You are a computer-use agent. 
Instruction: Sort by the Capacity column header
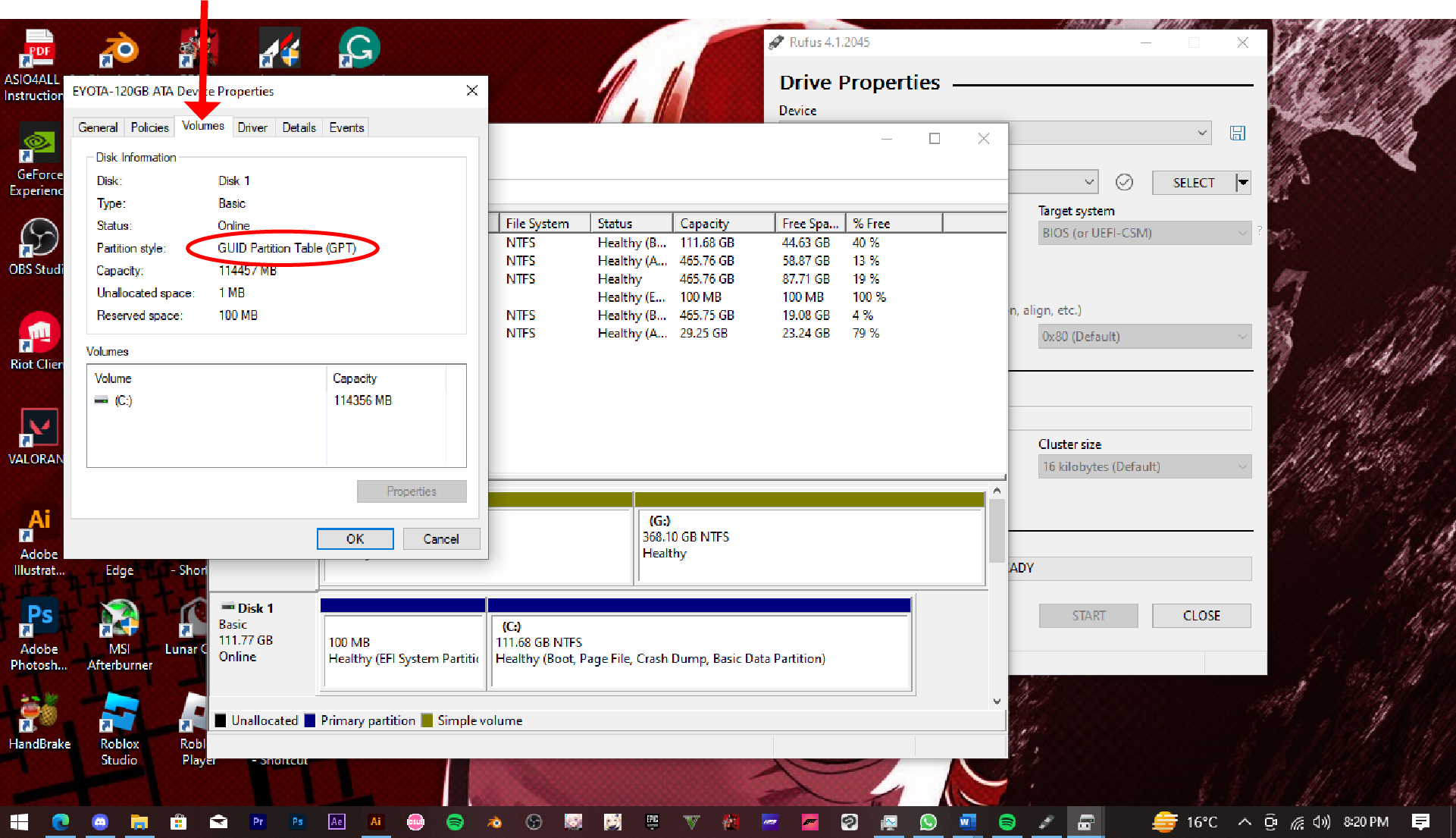(724, 223)
